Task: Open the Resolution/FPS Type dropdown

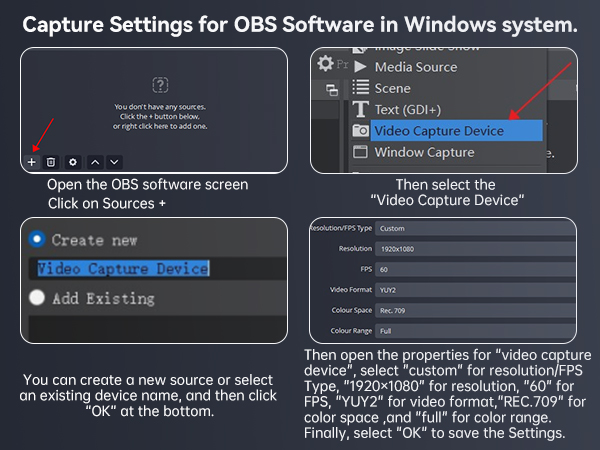Action: (475, 228)
